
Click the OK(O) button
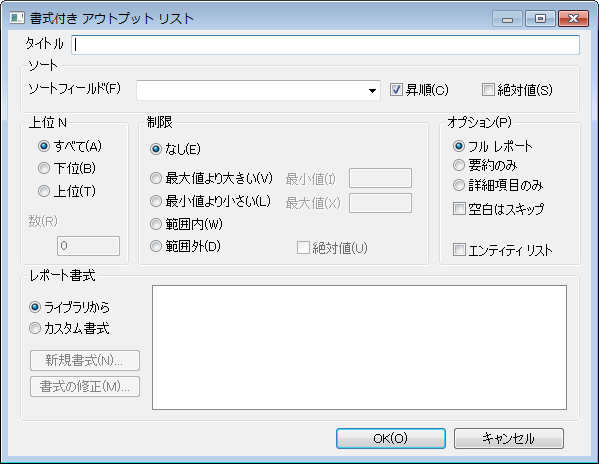(x=391, y=438)
